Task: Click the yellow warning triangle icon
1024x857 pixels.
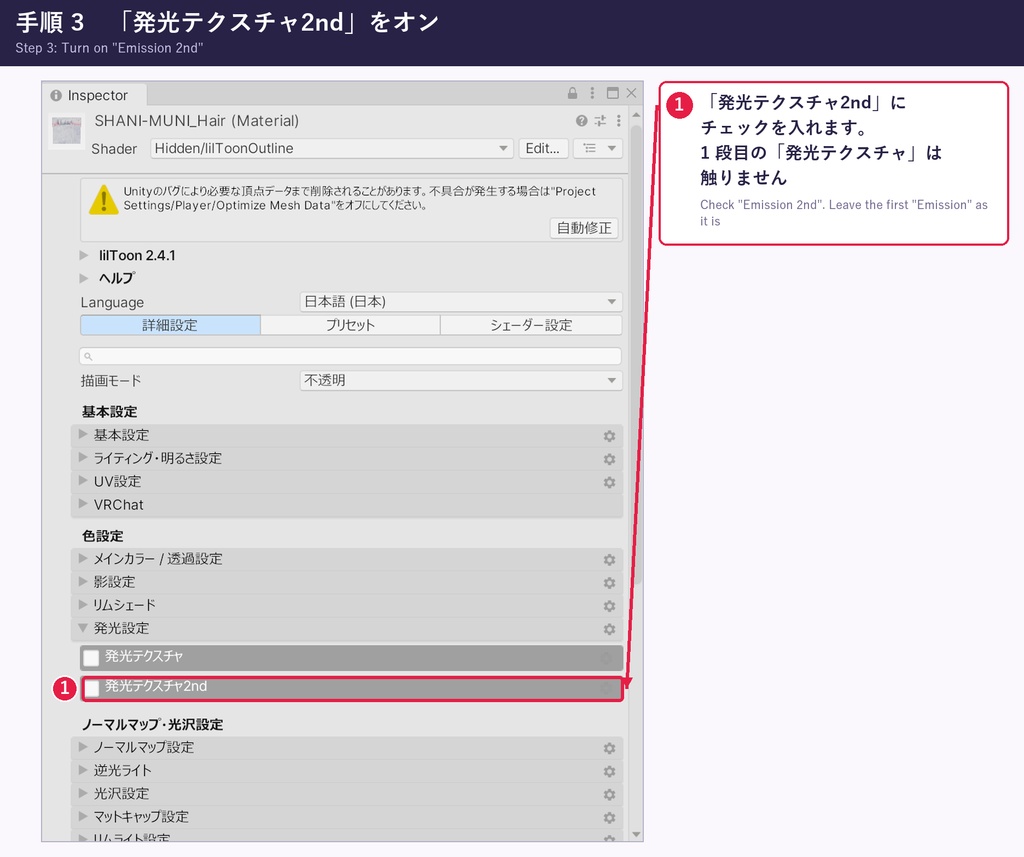Action: click(x=103, y=200)
